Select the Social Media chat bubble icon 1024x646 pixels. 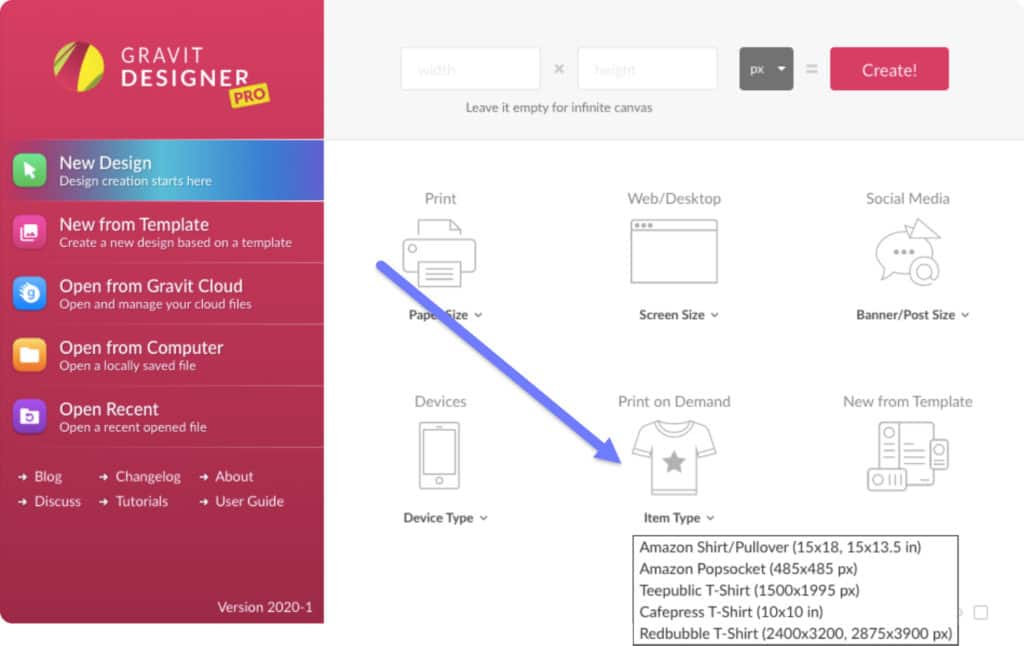click(907, 252)
